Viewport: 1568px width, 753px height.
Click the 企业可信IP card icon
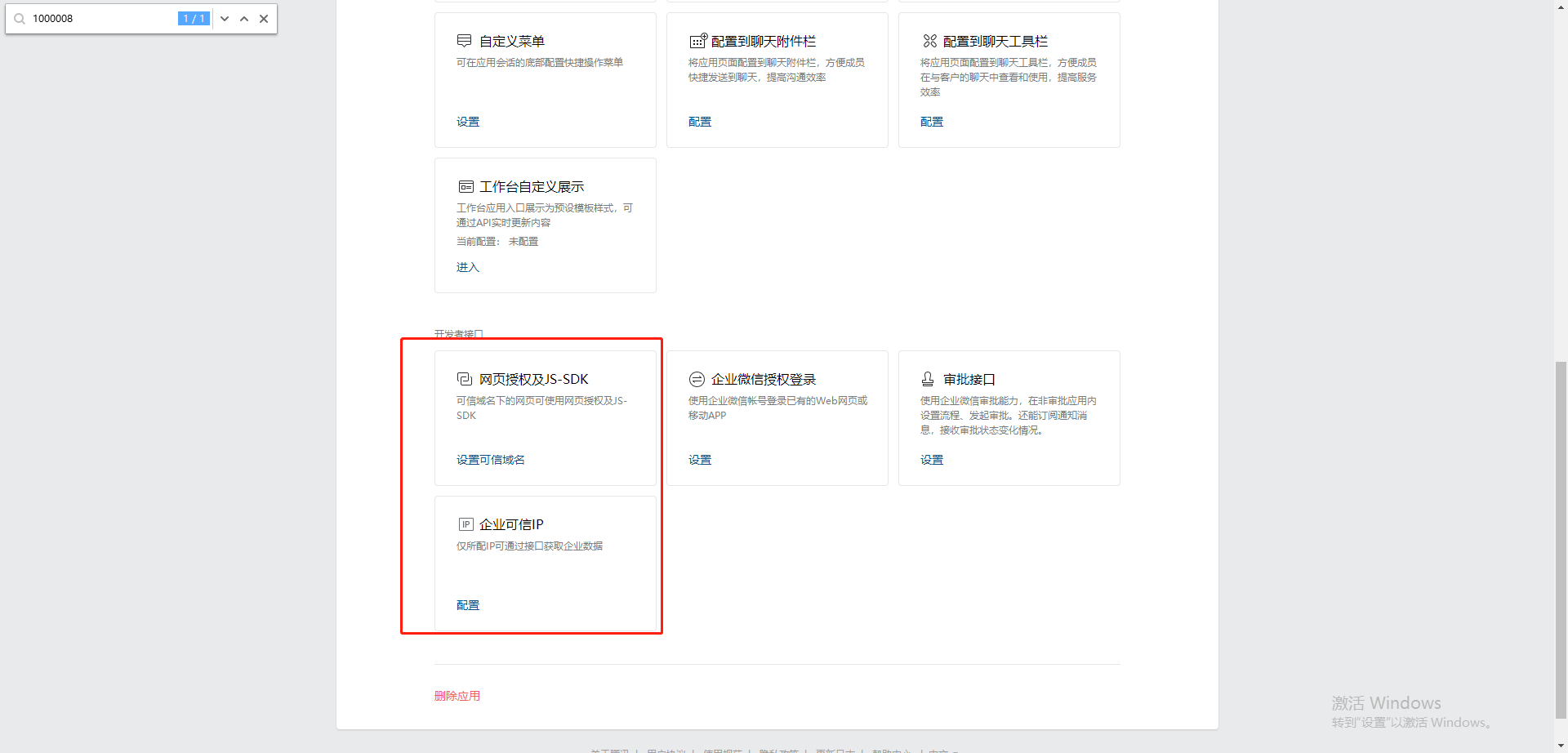(465, 524)
